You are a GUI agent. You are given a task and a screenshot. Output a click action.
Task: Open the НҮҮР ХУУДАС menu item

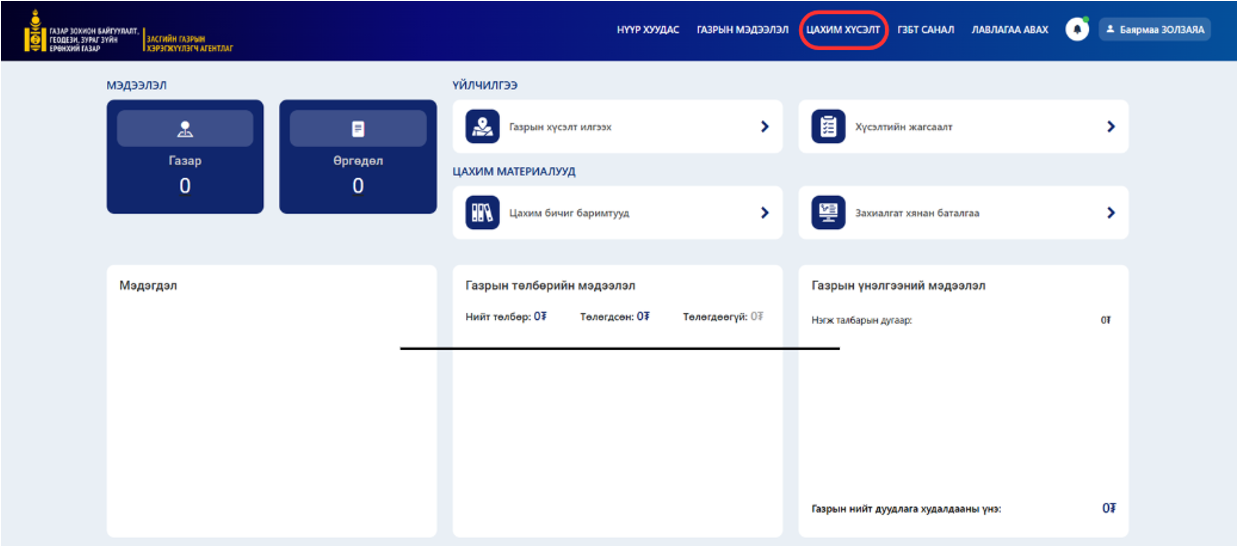tap(647, 30)
